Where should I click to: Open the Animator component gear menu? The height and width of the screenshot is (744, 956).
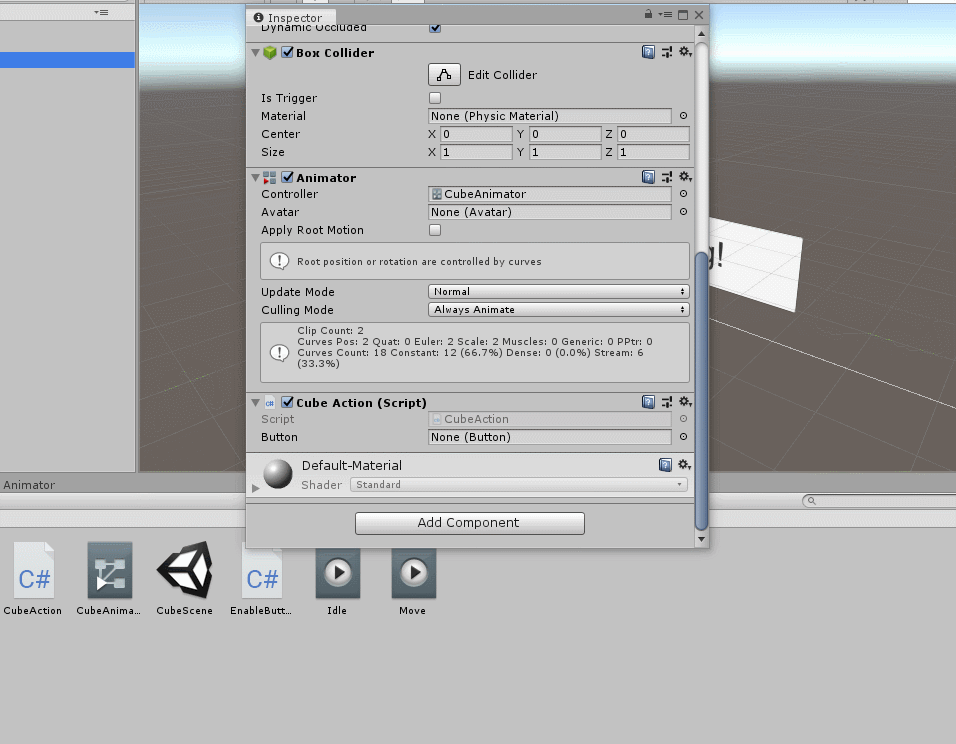coord(684,177)
